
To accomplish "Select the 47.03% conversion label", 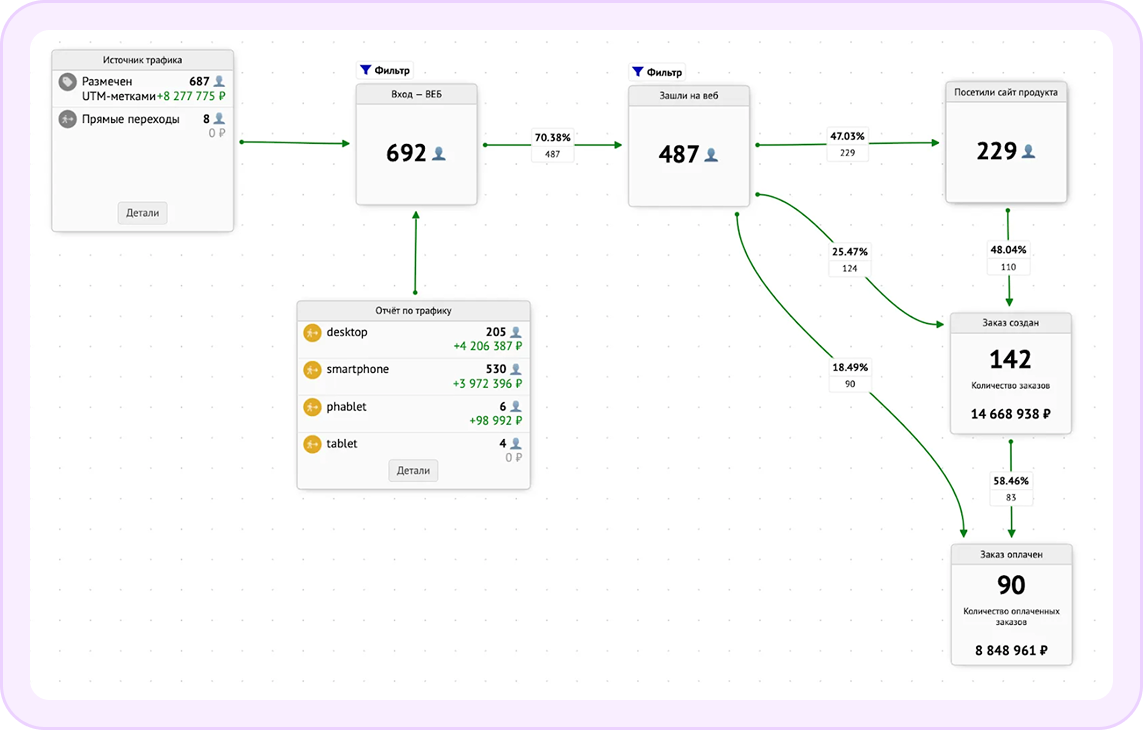I will pos(847,136).
